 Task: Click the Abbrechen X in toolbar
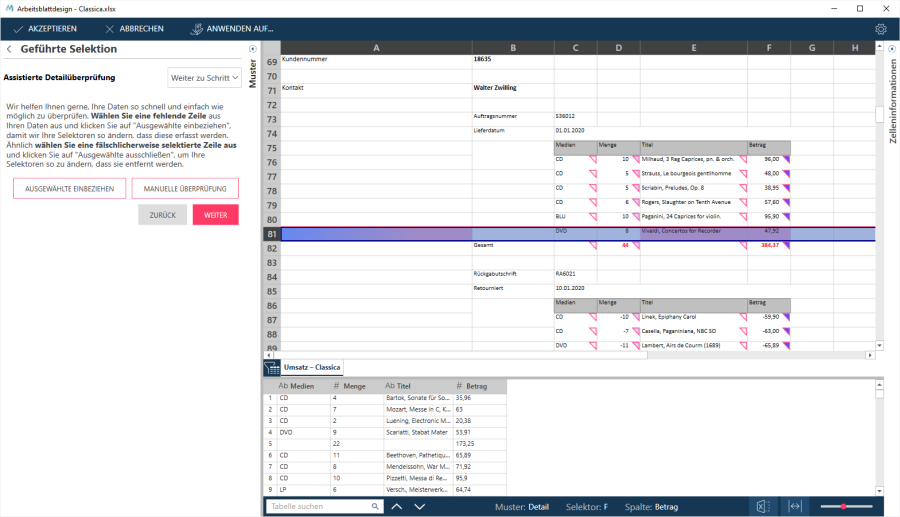click(110, 29)
